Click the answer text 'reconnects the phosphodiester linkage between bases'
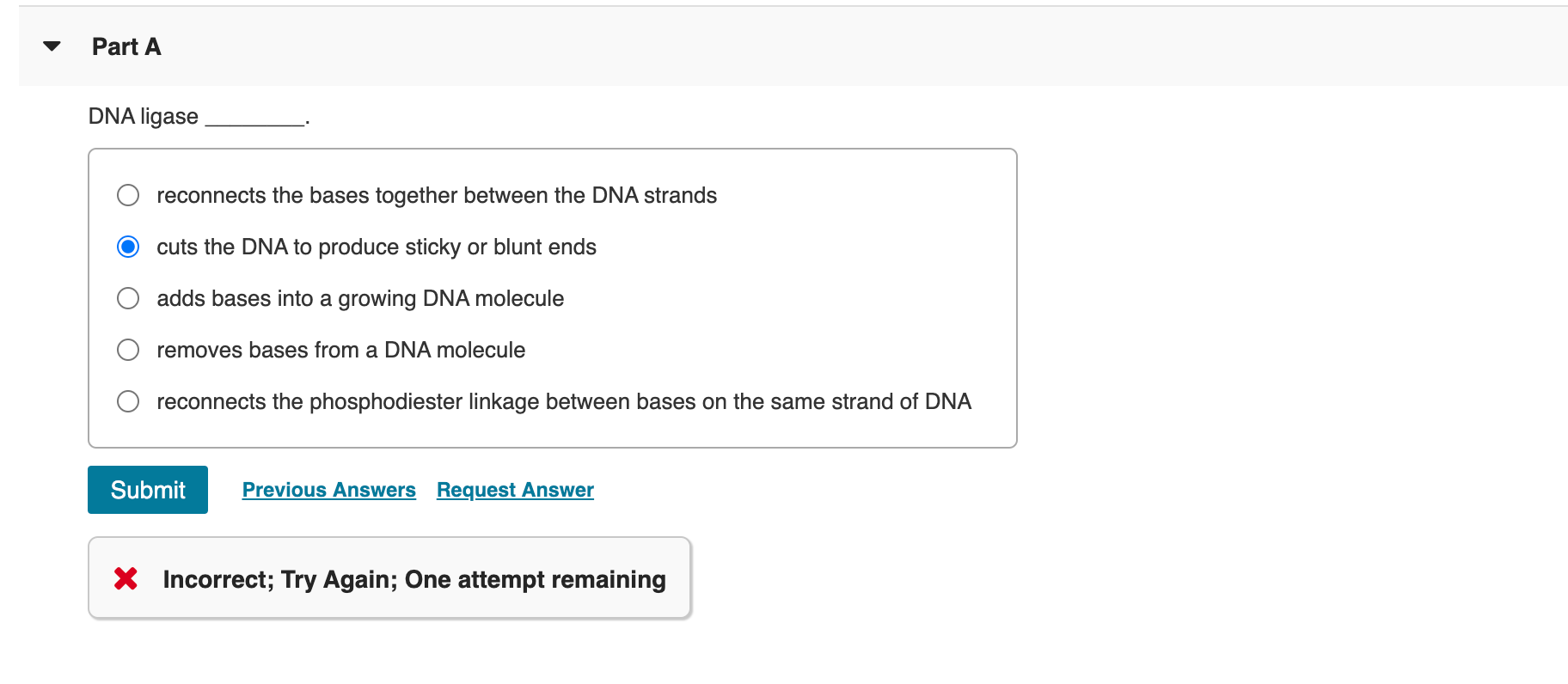 [x=564, y=401]
